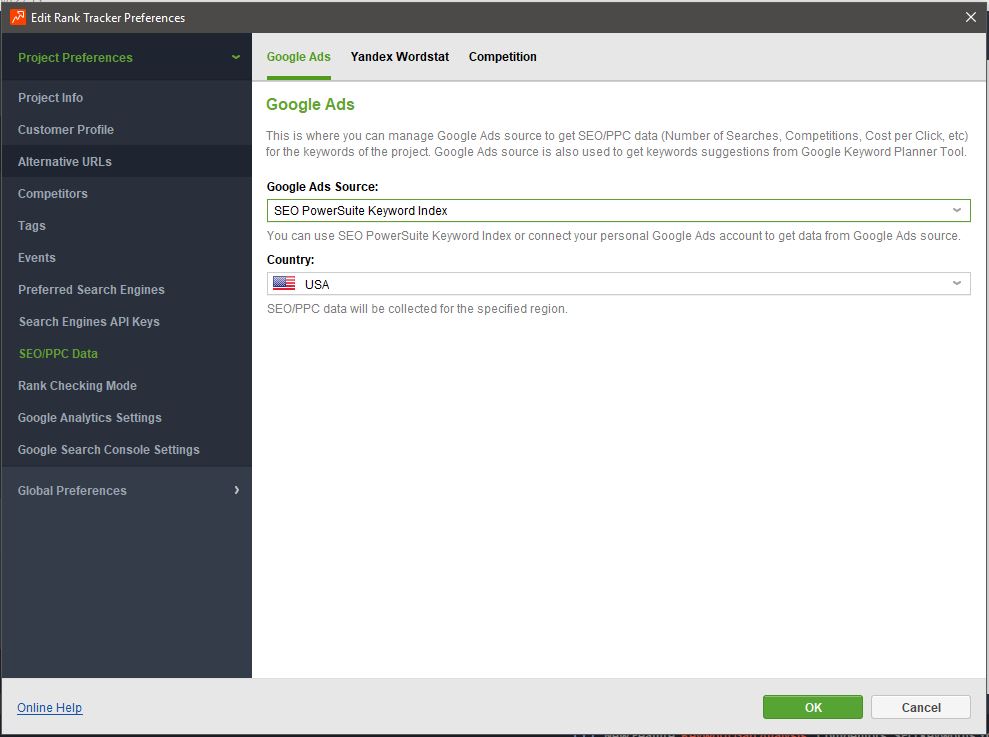Select the Google Ads tab
This screenshot has width=989, height=737.
pos(298,57)
